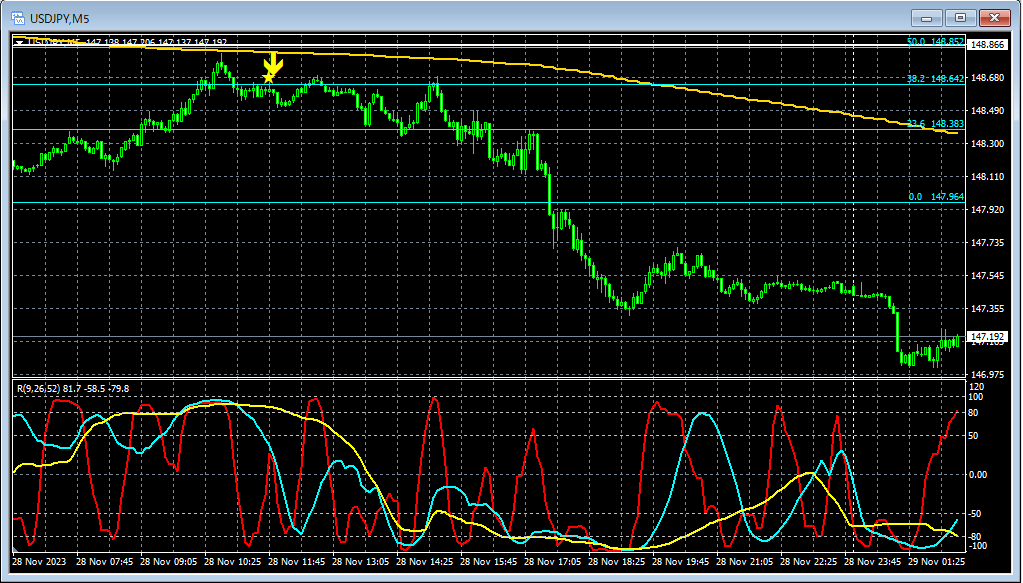The height and width of the screenshot is (583, 1023).
Task: Restore down the USDJPY,M5 chart window
Action: tap(960, 18)
